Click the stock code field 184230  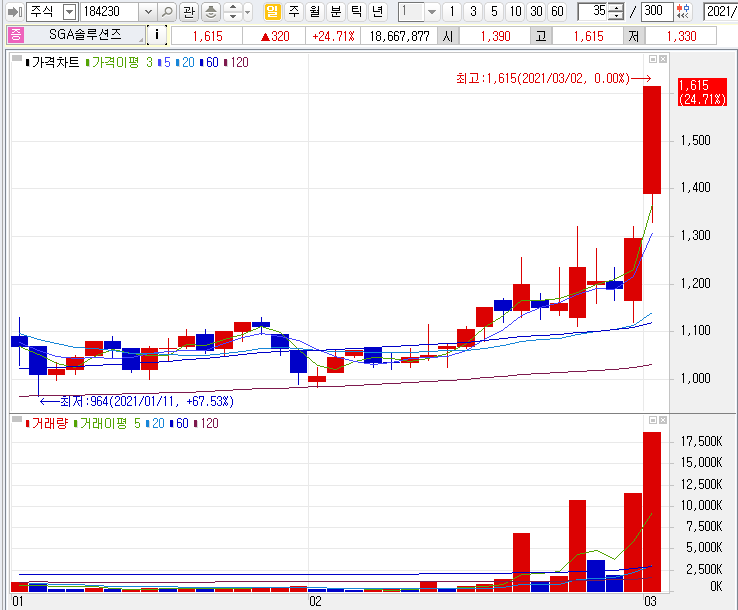coord(110,12)
